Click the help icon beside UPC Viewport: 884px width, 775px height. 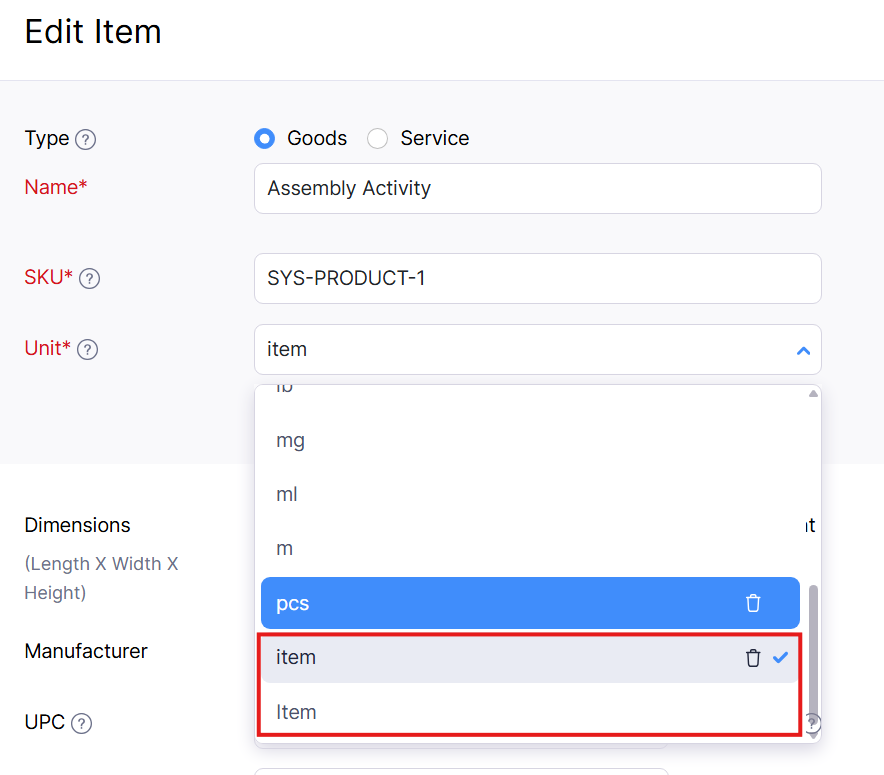click(x=82, y=723)
